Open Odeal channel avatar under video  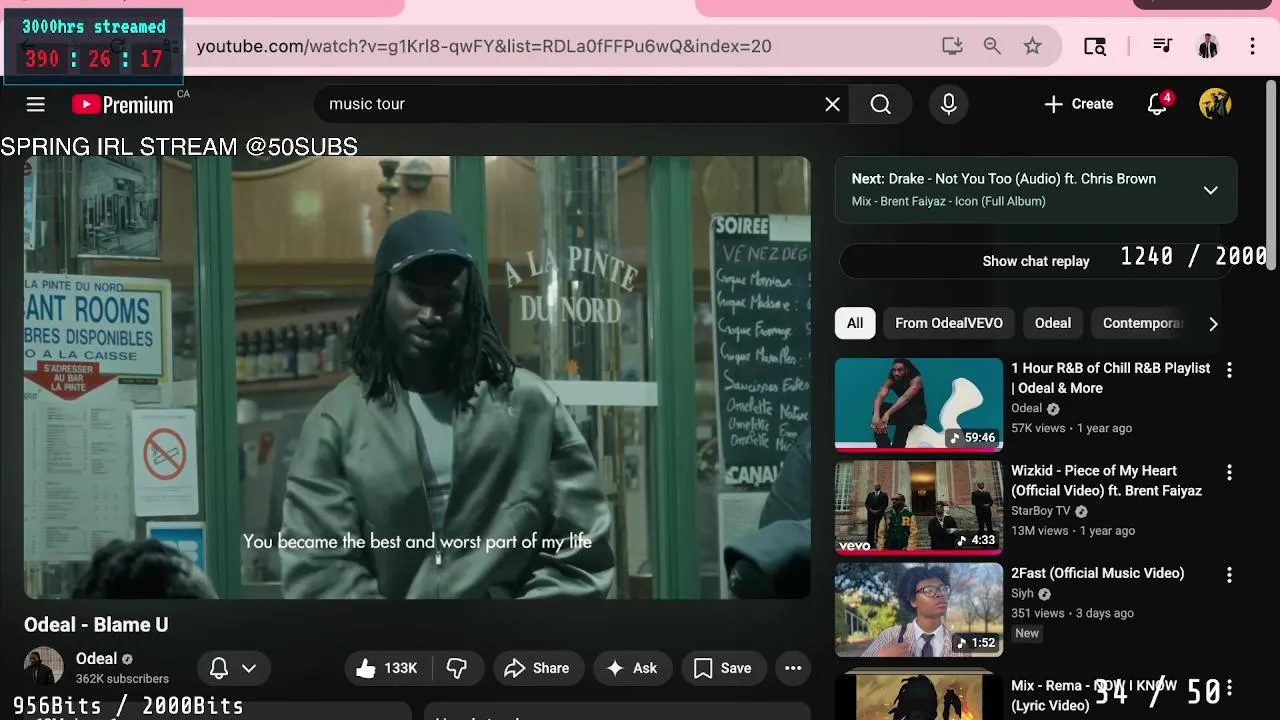[44, 668]
